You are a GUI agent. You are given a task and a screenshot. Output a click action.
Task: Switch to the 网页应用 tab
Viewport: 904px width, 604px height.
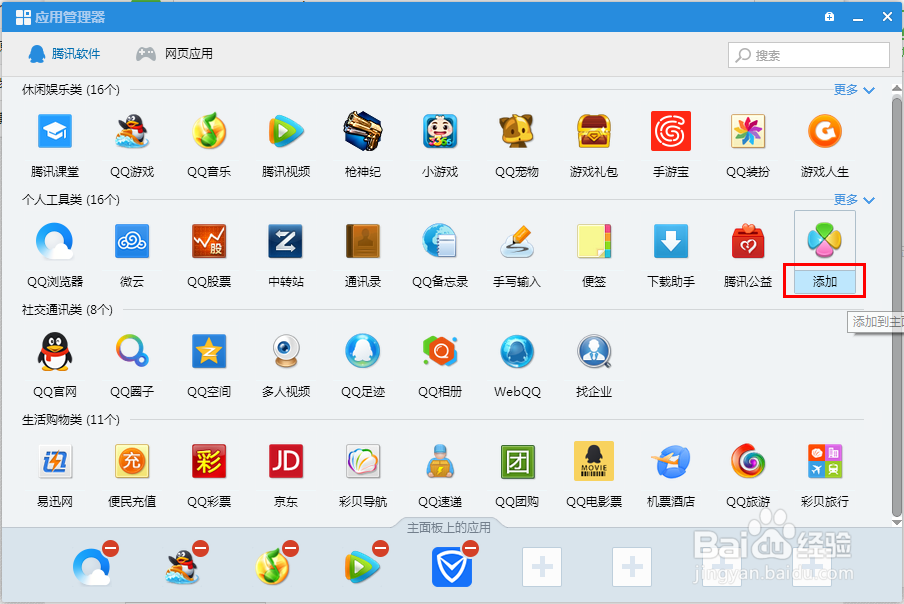click(x=174, y=54)
